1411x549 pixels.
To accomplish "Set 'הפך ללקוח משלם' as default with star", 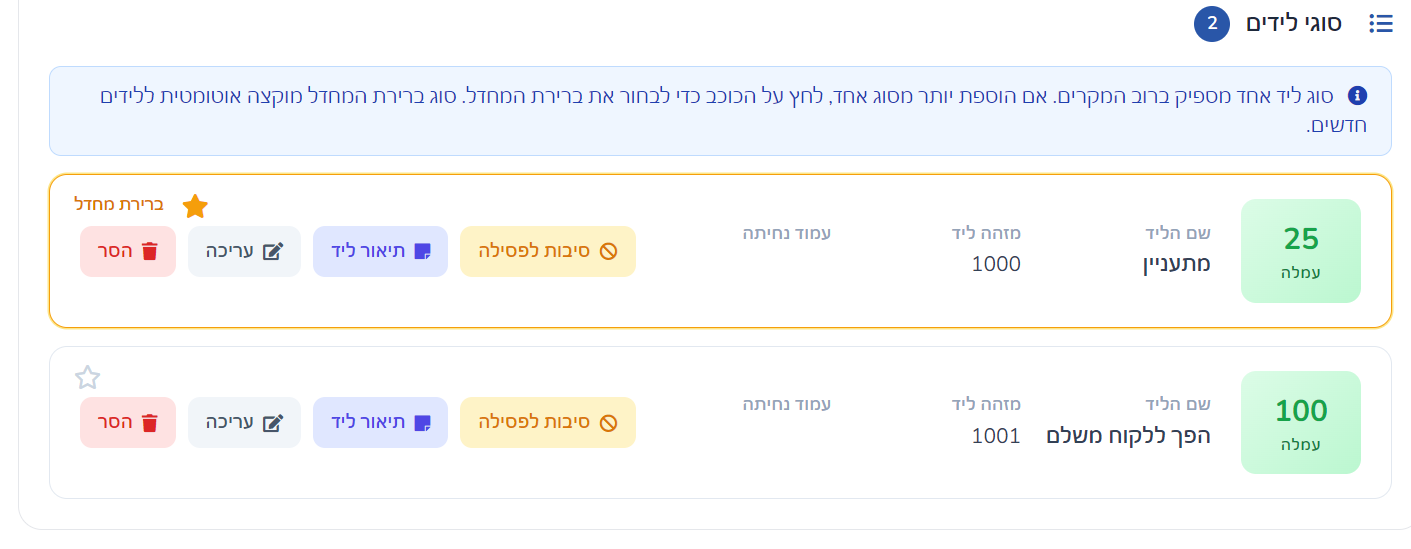I will tap(88, 378).
